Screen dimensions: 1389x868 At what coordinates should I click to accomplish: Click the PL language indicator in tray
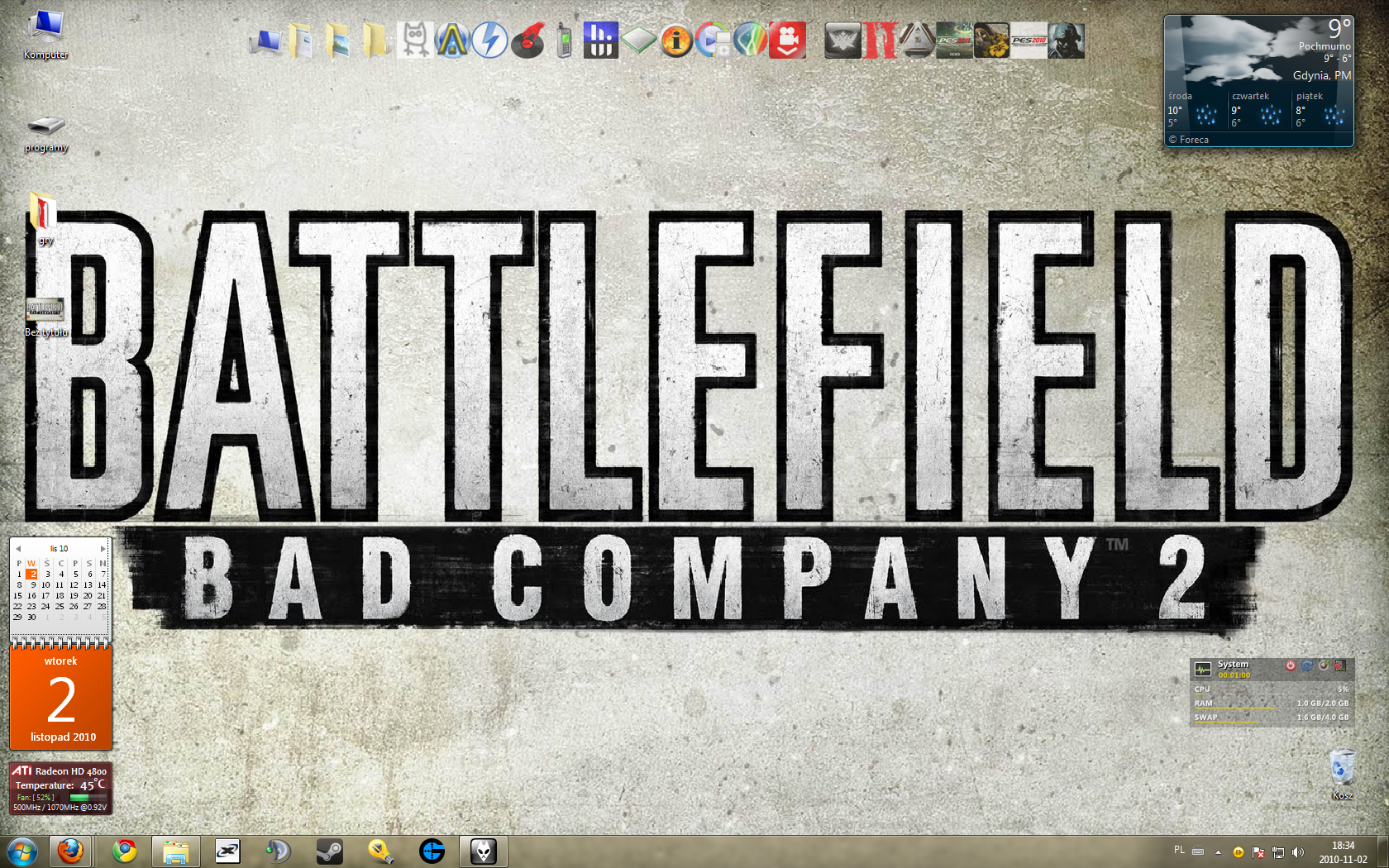click(1179, 851)
